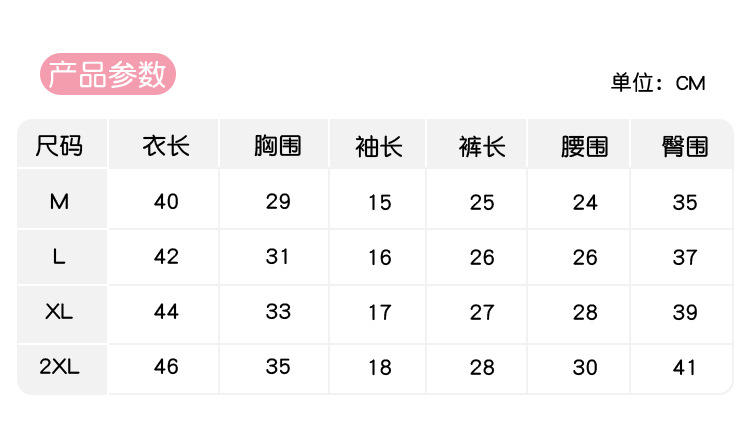Click the 裤长 value 28 in 2XL row
This screenshot has width=750, height=443.
coord(482,367)
